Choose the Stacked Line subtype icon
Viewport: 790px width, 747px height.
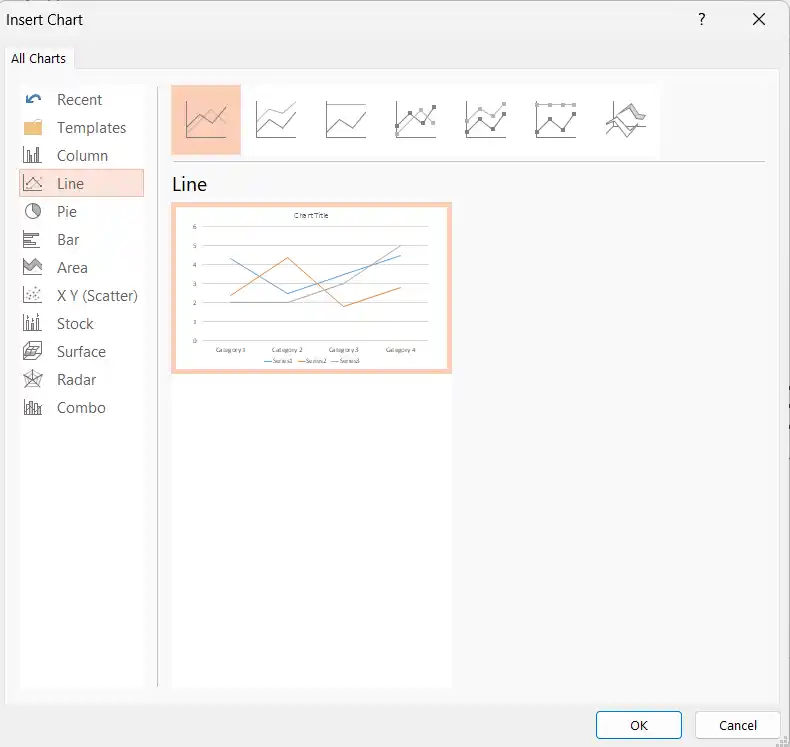coord(276,120)
